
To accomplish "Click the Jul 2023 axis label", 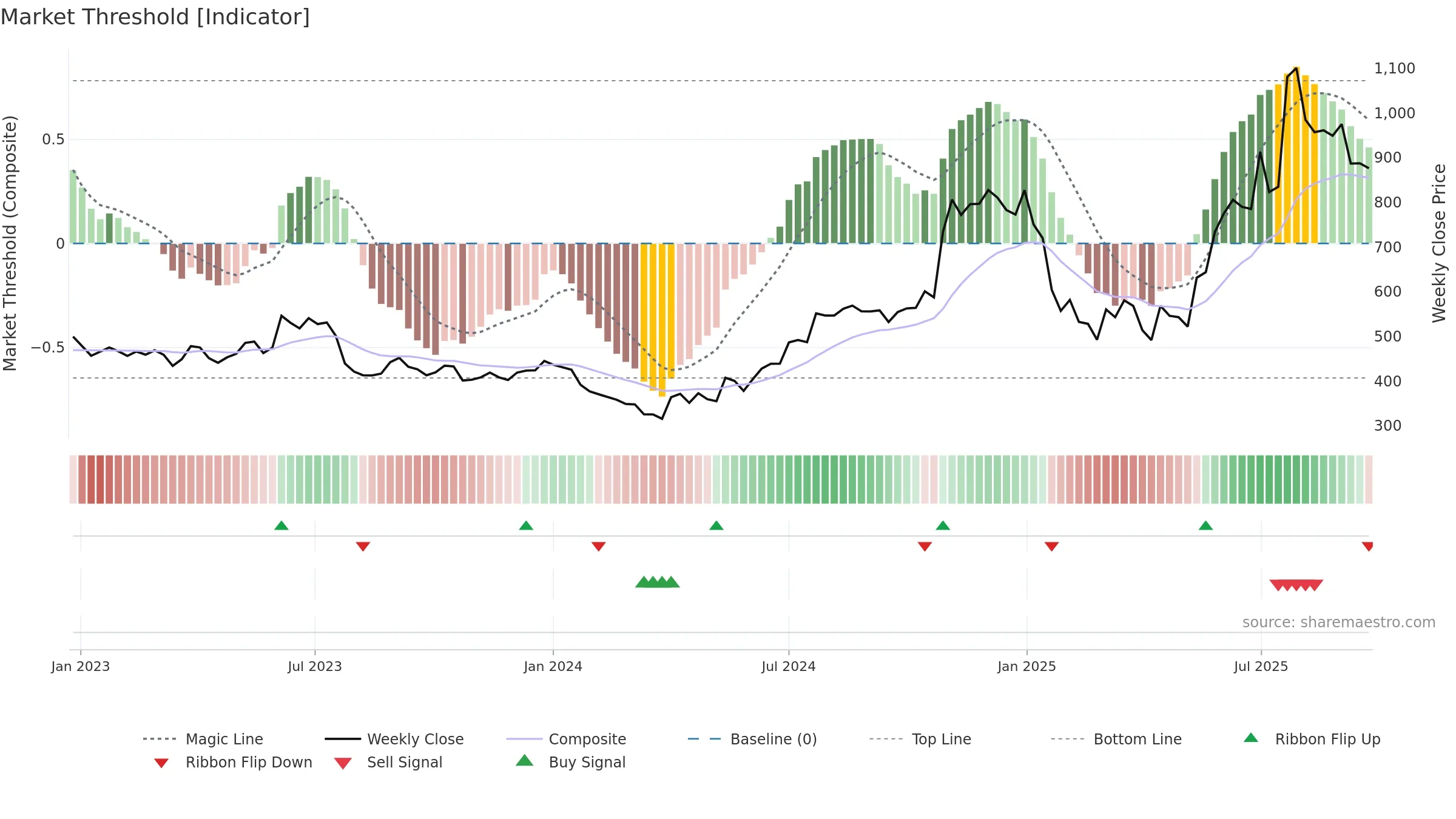I will point(315,667).
